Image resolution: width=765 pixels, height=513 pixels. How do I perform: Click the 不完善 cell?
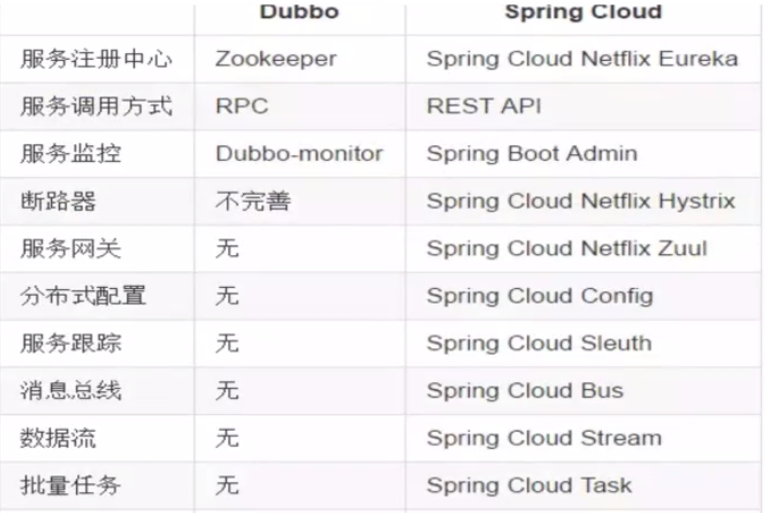(252, 201)
